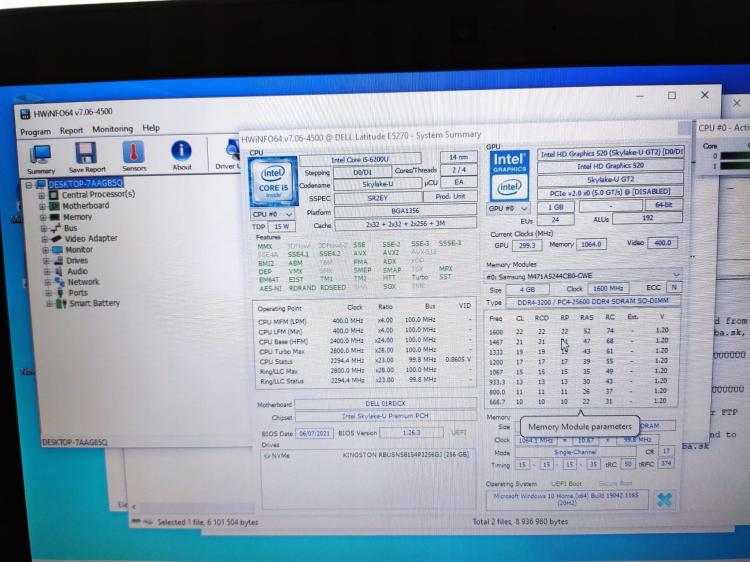Click the DELL 01RDCX motherboard field

(x=386, y=404)
